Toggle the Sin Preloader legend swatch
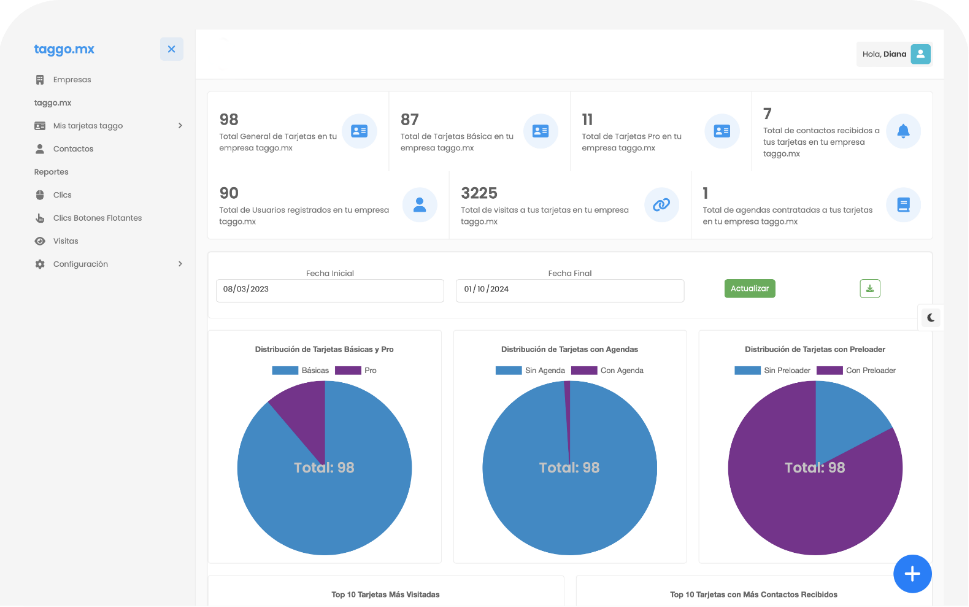 click(748, 370)
